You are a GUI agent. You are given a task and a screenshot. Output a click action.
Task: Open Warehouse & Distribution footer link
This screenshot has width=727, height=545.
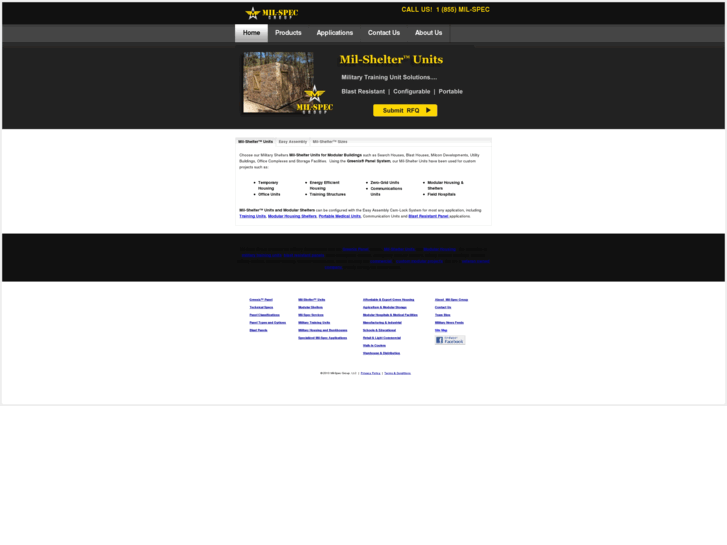[x=382, y=353]
